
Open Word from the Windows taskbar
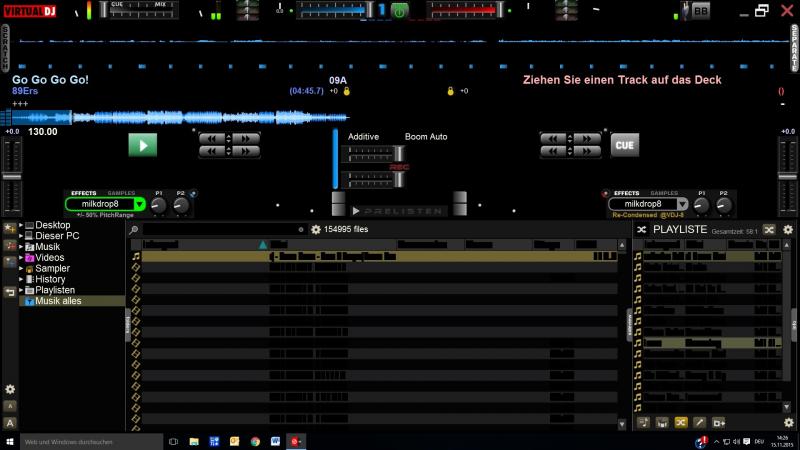(275, 441)
